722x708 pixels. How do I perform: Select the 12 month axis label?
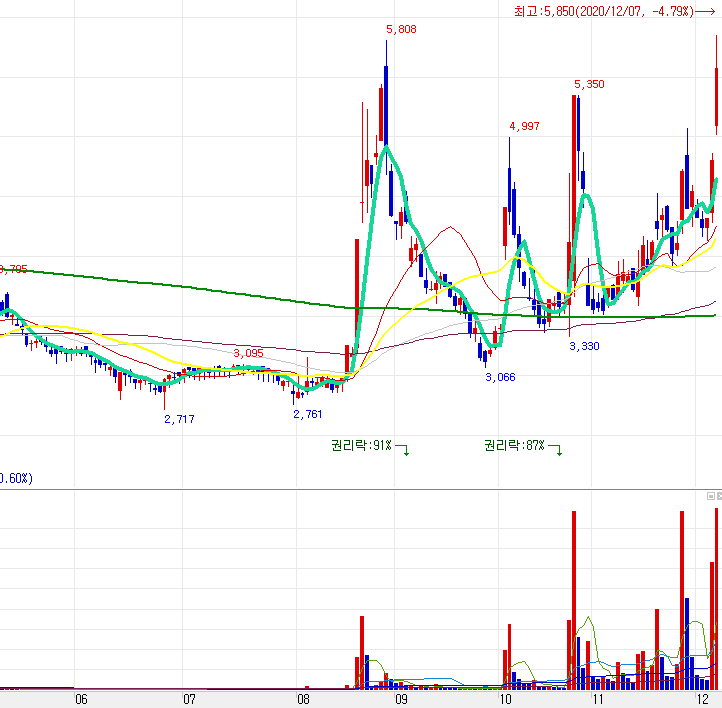702,699
